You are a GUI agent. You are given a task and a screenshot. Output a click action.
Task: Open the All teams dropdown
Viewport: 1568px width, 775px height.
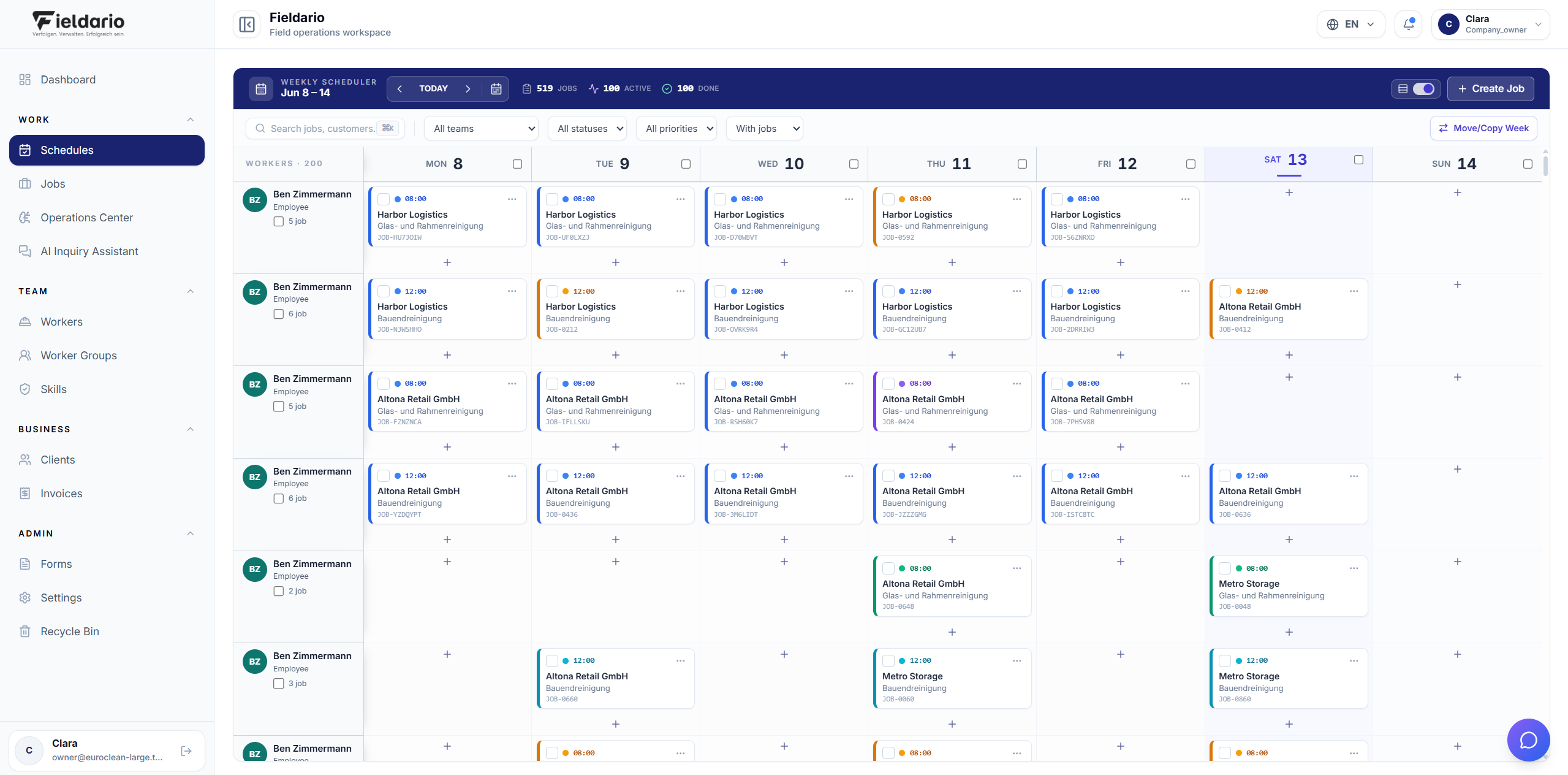click(482, 129)
